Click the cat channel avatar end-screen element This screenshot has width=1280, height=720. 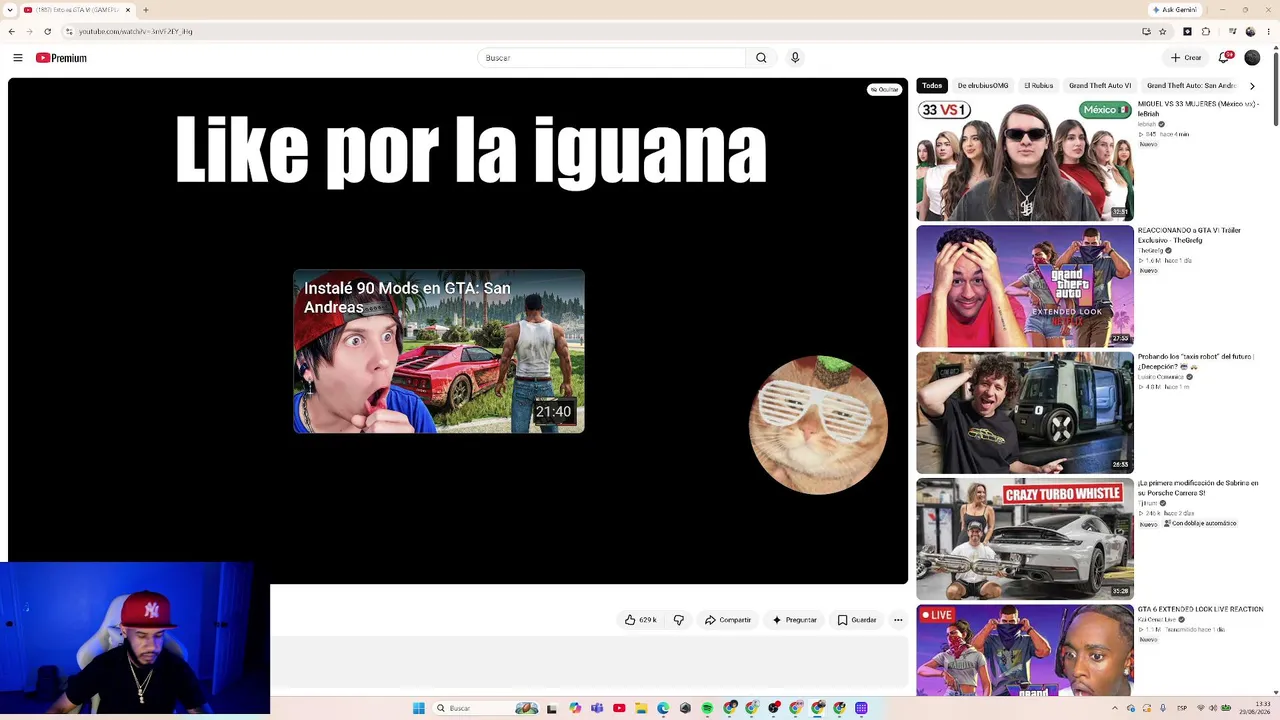coord(818,425)
